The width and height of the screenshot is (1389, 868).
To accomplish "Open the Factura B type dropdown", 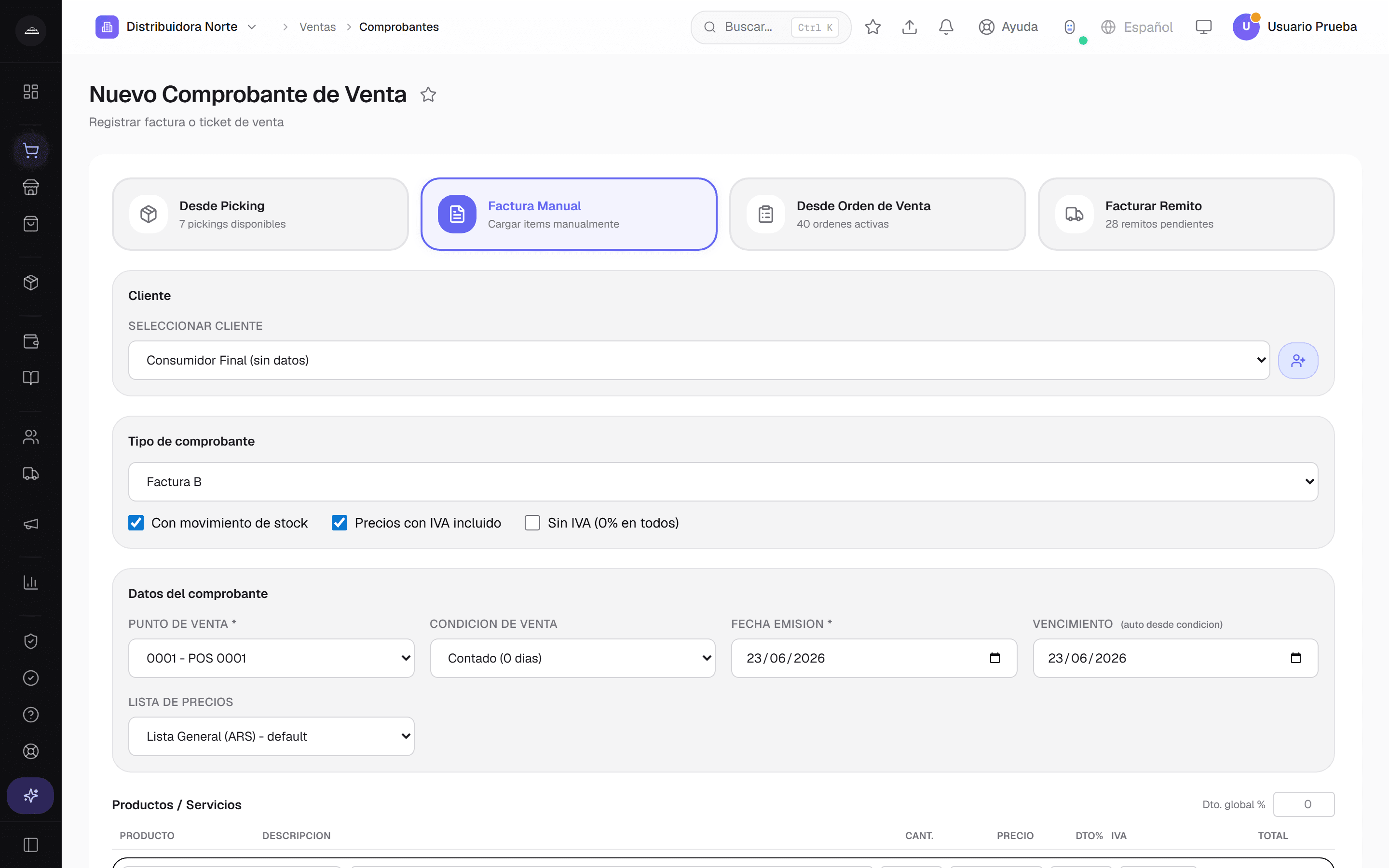I will point(723,482).
